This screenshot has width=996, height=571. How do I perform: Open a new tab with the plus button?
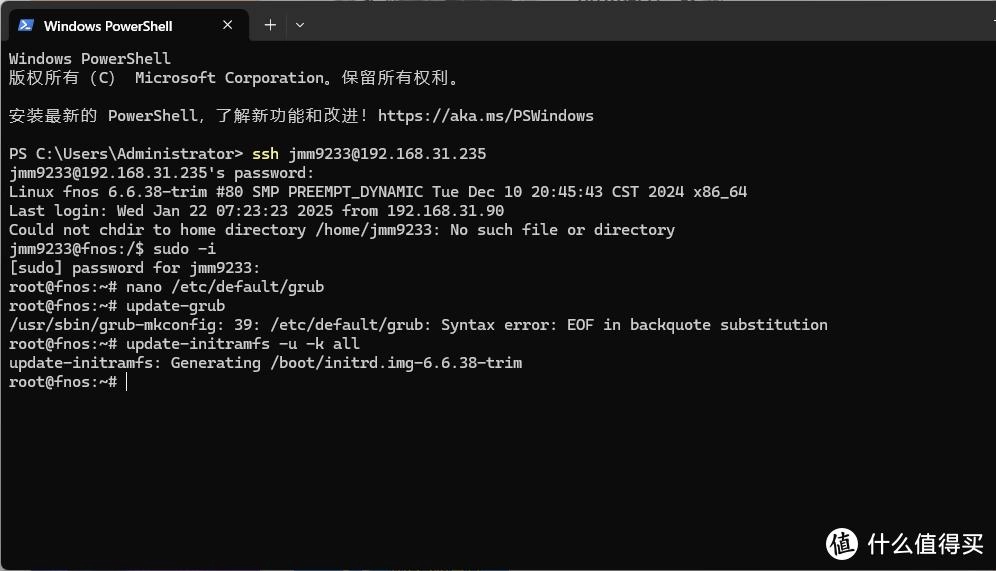click(270, 25)
